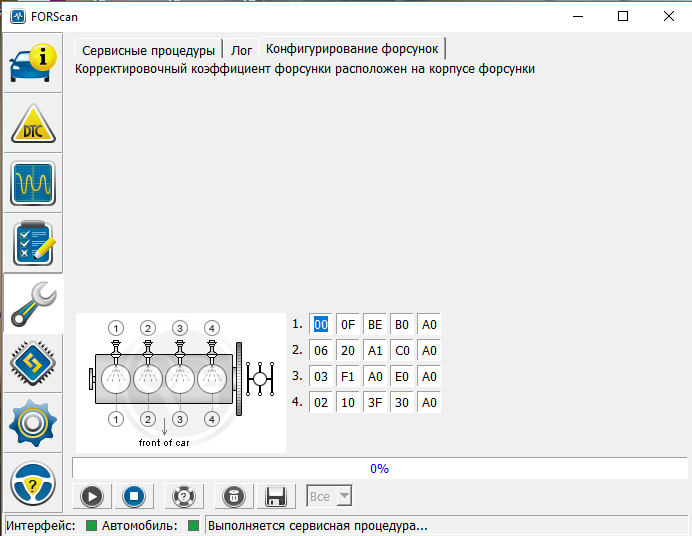Viewport: 692px width, 536px height.
Task: Click injector 2 field containing '20'
Action: tap(348, 351)
